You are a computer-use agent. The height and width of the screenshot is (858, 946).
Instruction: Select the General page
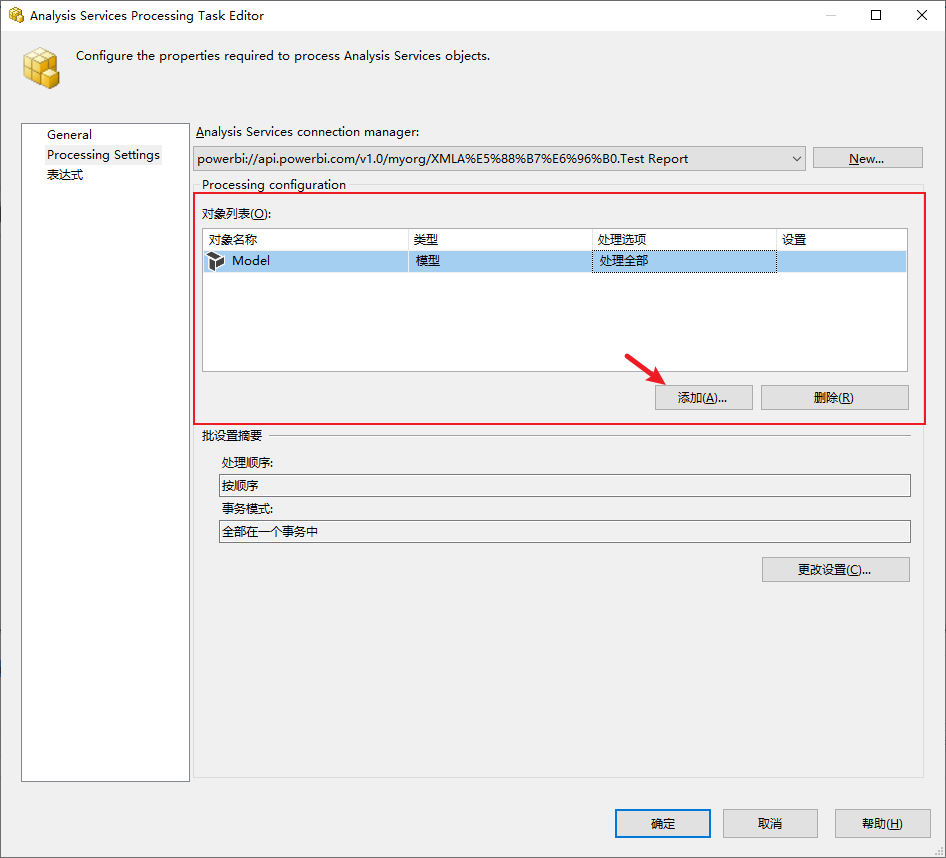coord(69,135)
